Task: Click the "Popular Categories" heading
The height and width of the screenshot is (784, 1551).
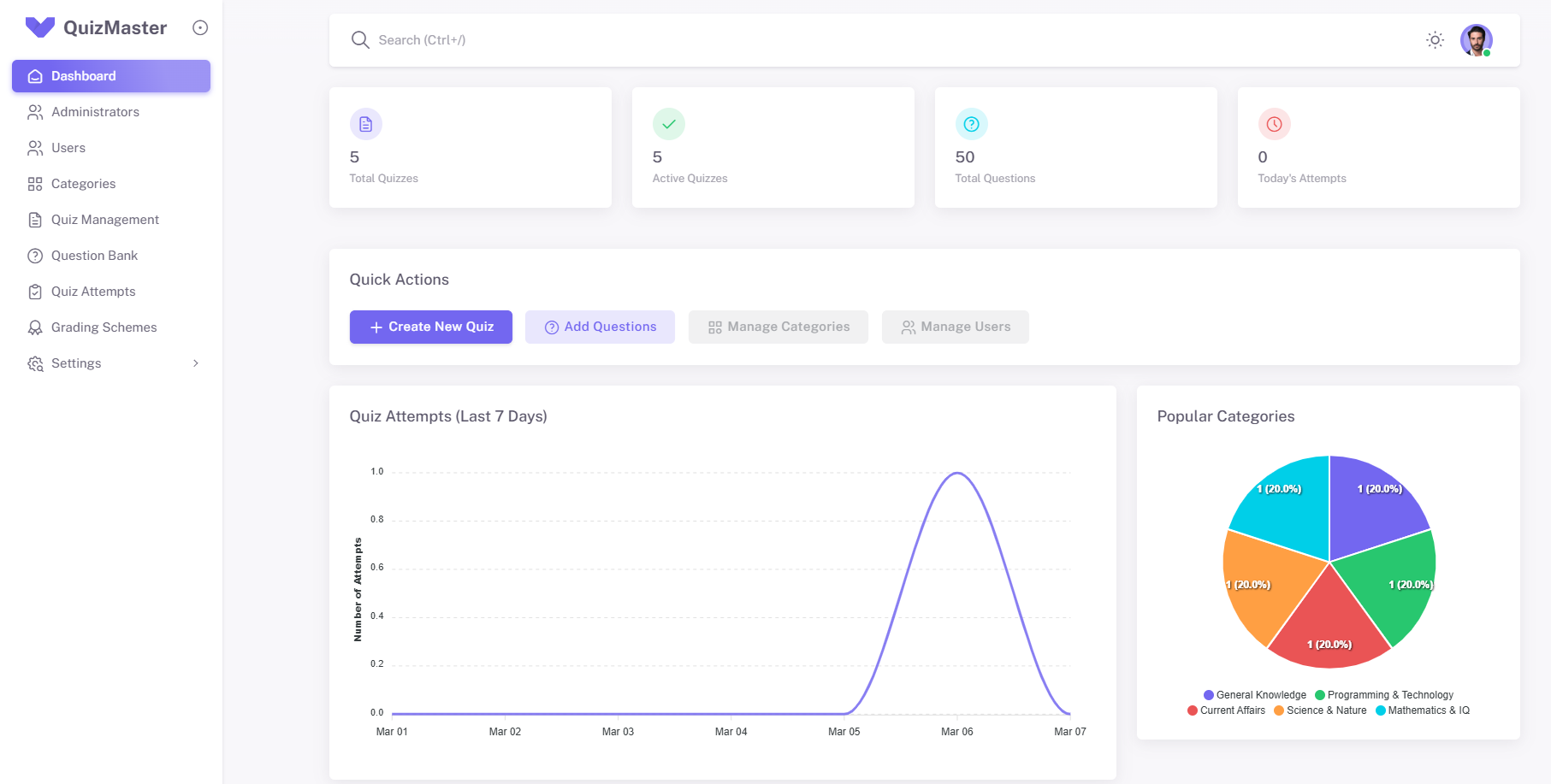Action: point(1226,416)
